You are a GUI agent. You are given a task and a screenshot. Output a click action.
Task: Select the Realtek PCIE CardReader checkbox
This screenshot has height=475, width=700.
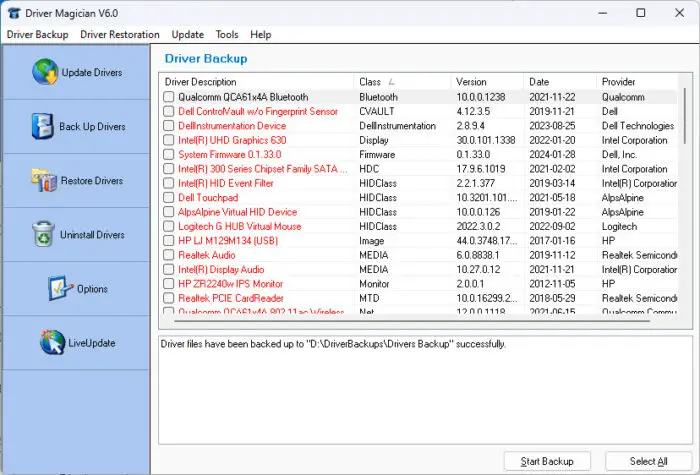click(x=168, y=298)
